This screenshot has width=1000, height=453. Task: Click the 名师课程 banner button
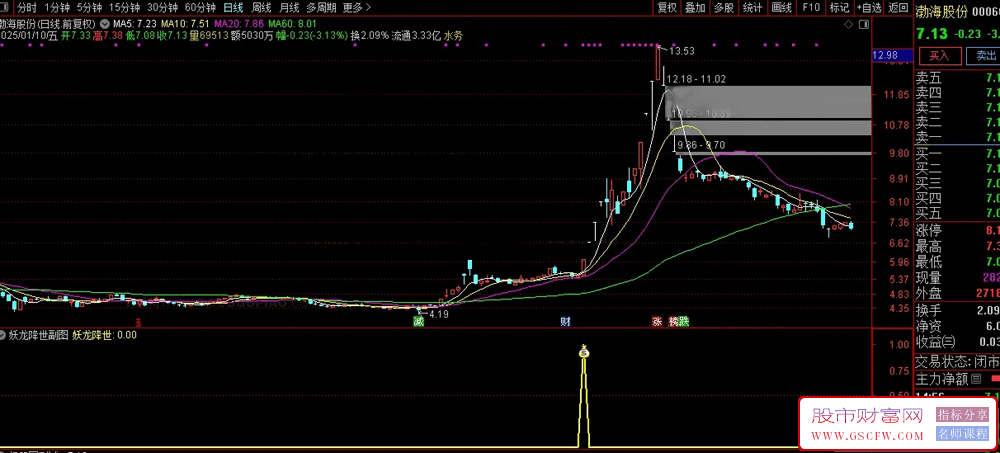(962, 434)
